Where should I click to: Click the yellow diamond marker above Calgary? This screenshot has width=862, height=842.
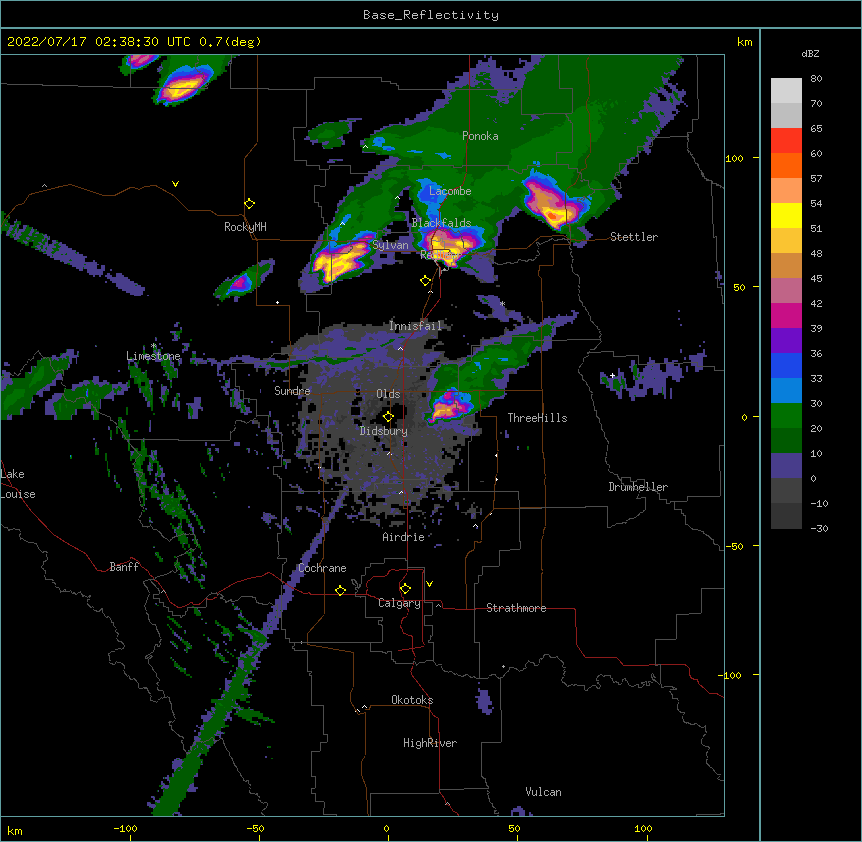[405, 589]
